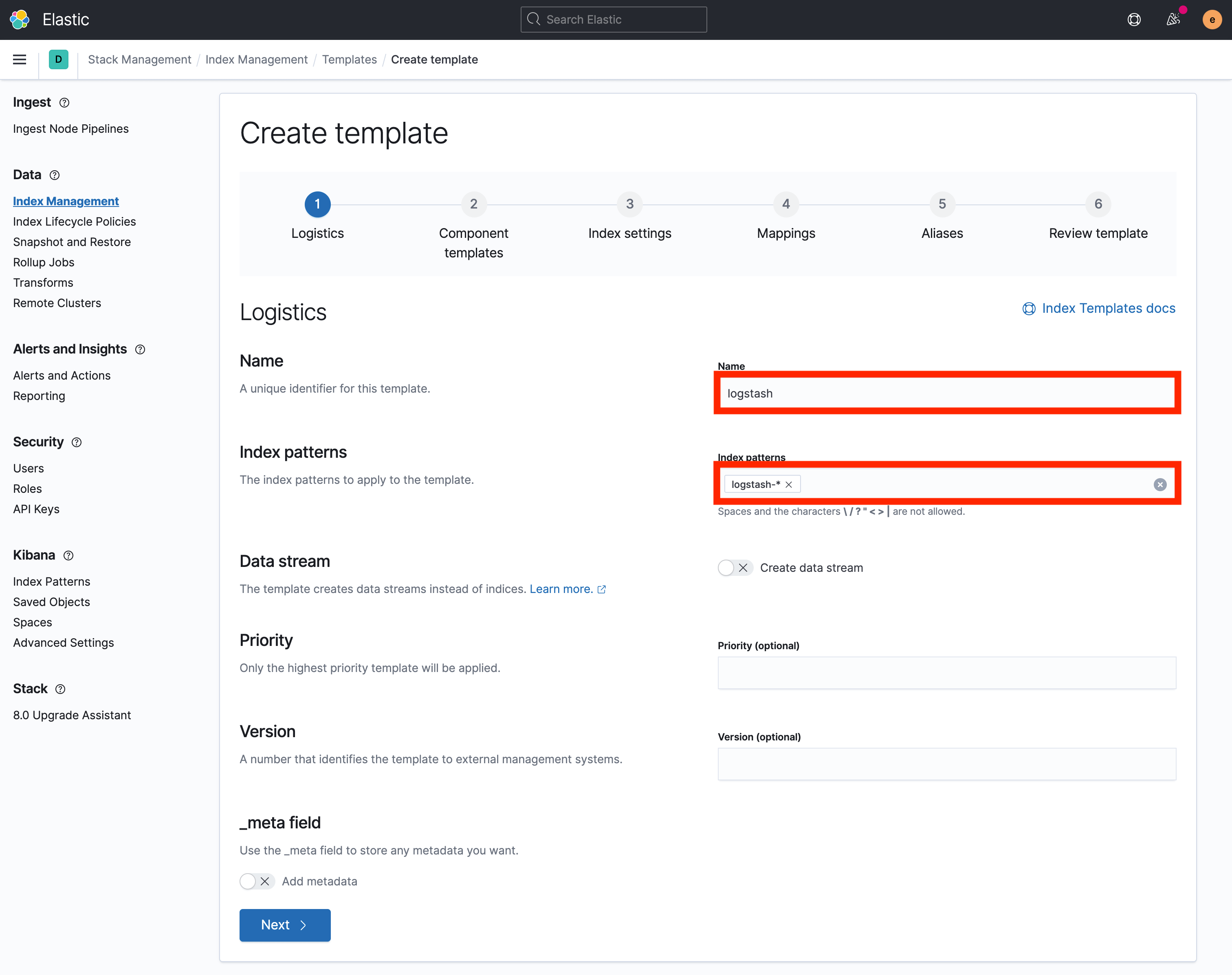
Task: Click the external link icon after Learn more
Action: [602, 589]
